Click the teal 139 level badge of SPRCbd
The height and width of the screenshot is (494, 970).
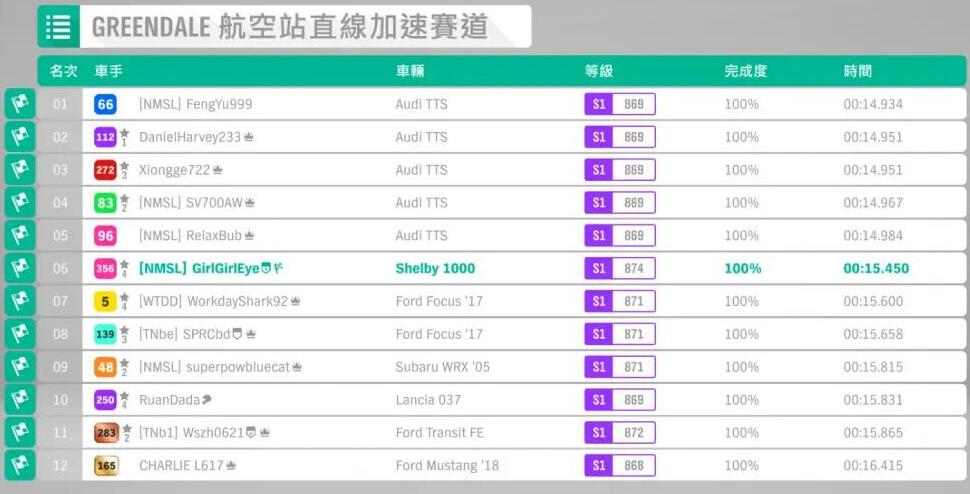coord(105,334)
